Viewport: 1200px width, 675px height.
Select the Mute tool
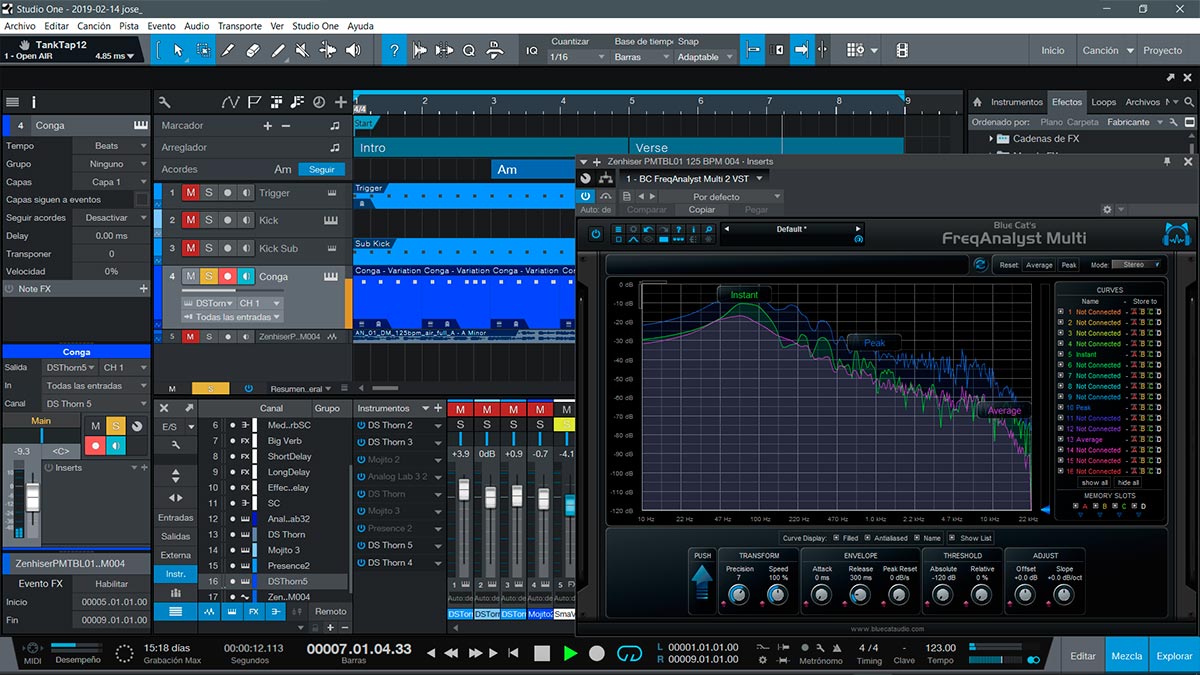(303, 49)
